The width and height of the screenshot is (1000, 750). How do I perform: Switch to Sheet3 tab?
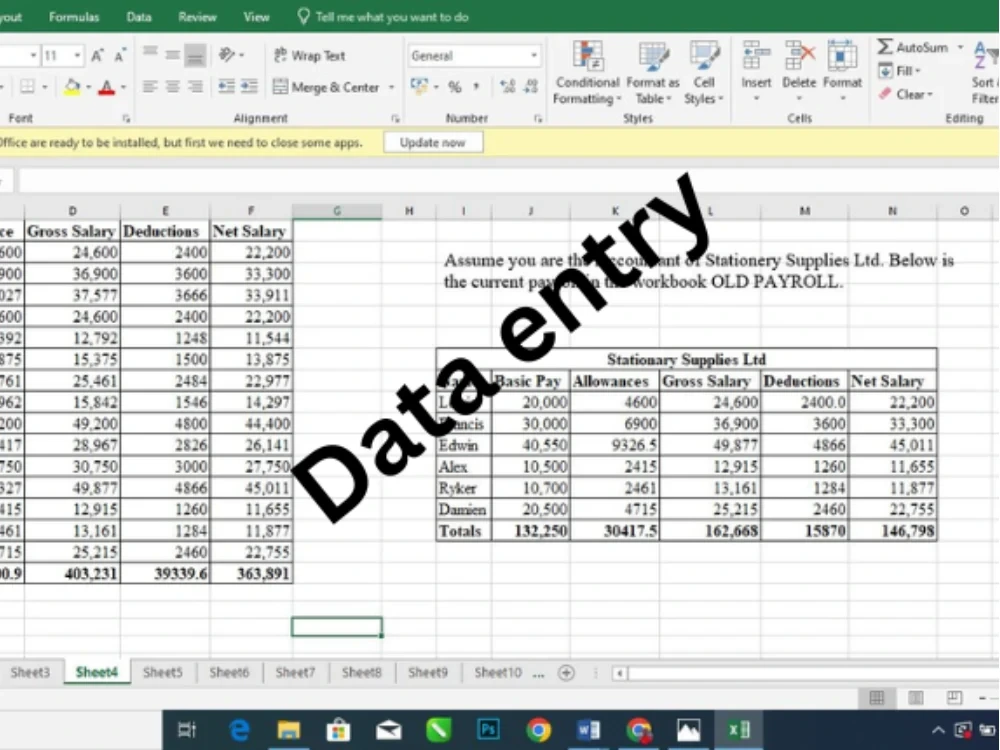30,672
